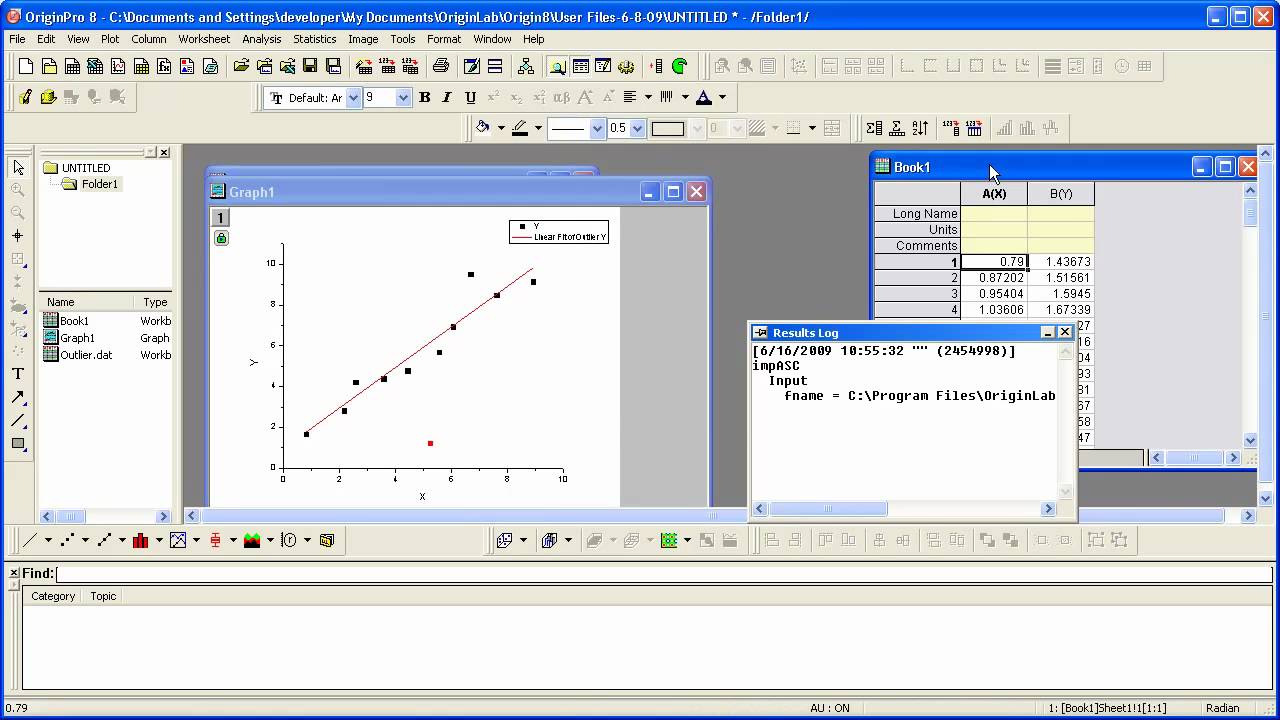Click the Topic column header
Viewport: 1280px width, 720px height.
pyautogui.click(x=103, y=596)
